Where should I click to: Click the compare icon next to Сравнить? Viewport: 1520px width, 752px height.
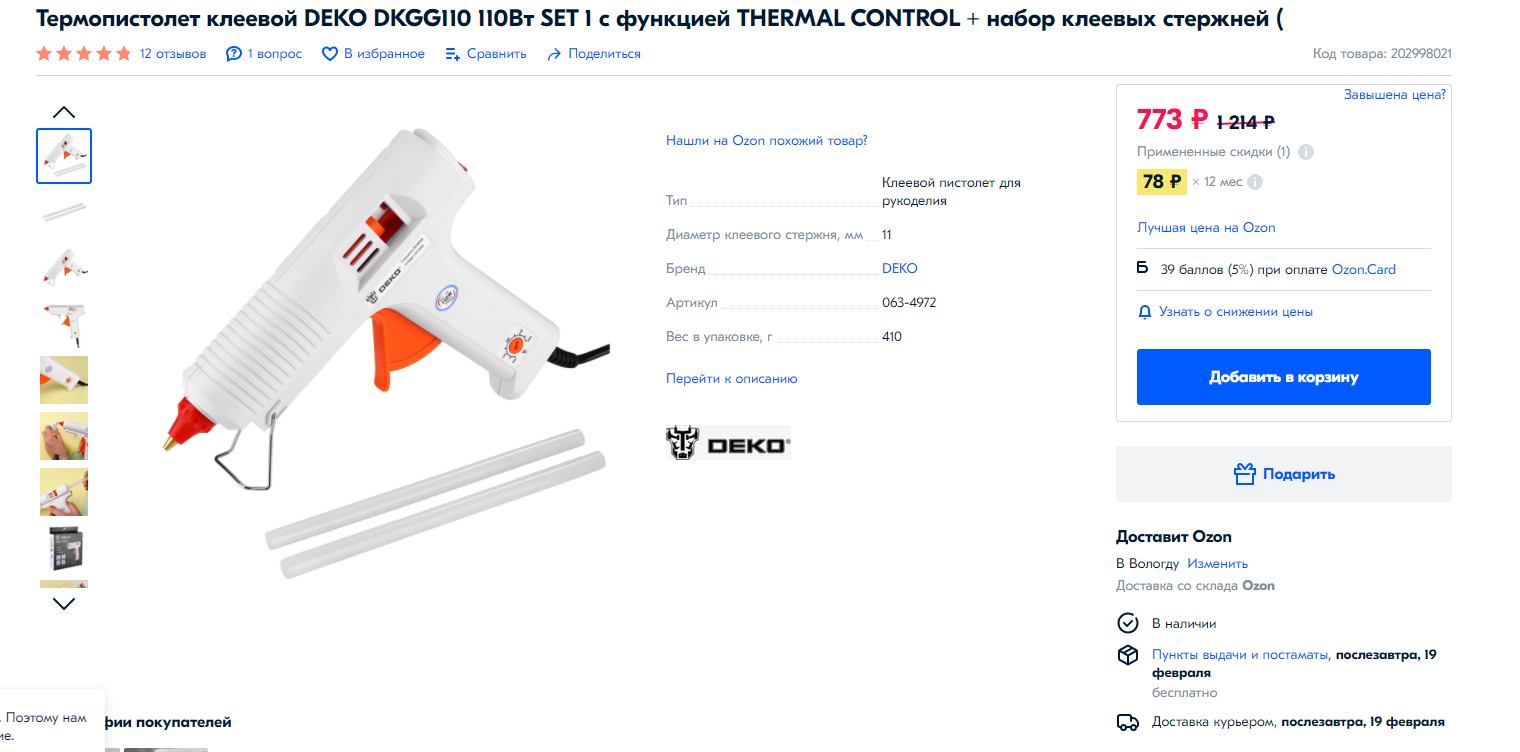[x=453, y=54]
